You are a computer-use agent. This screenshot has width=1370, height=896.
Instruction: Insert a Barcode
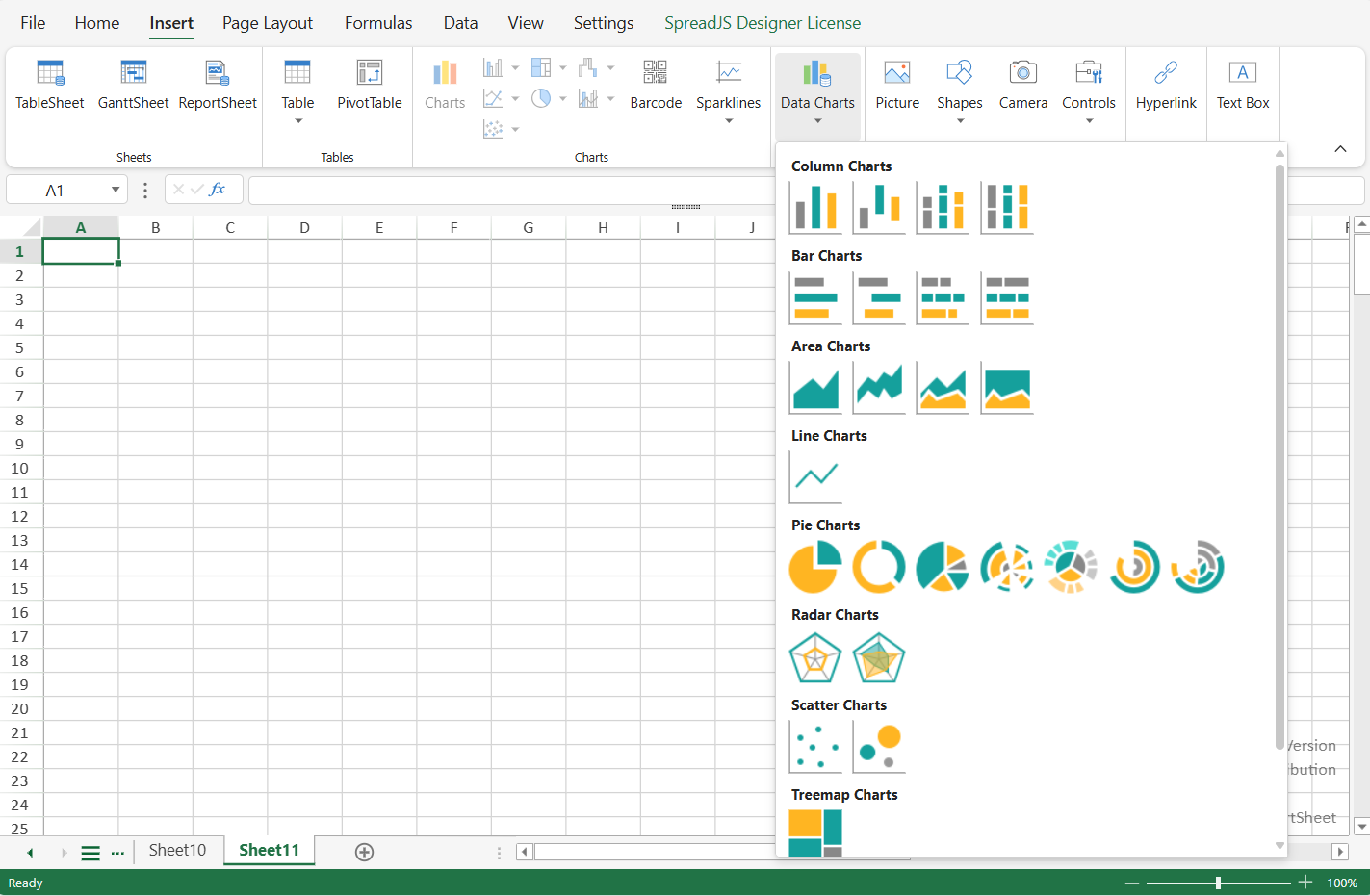(656, 85)
